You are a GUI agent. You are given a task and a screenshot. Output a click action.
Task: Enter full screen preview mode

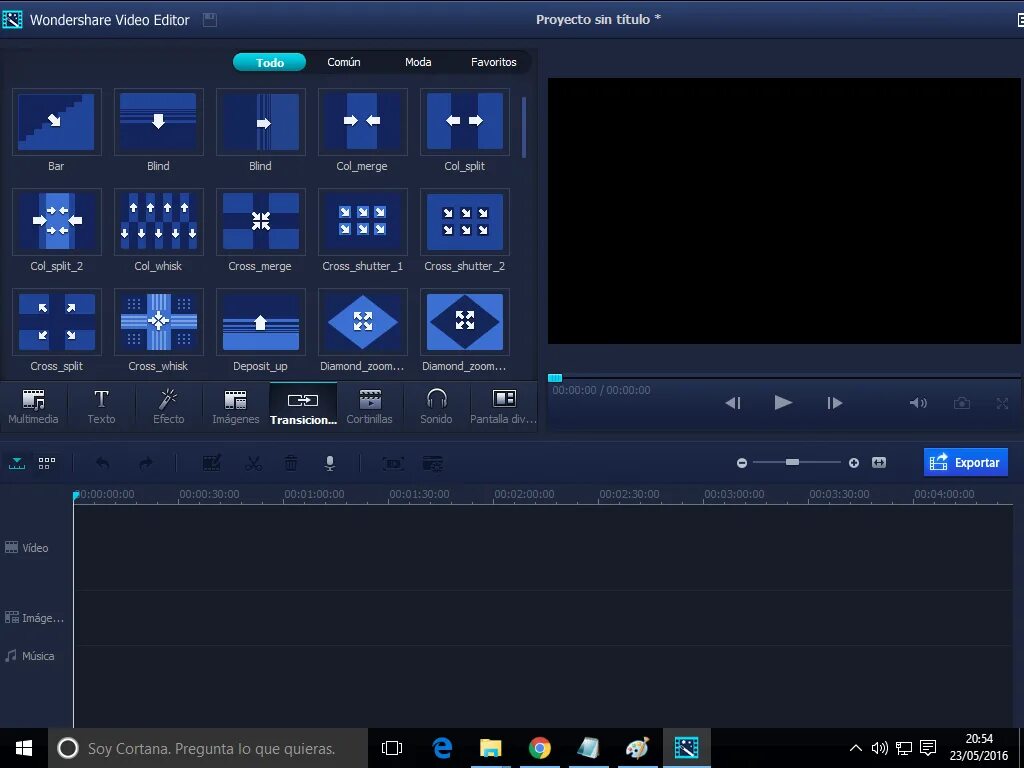tap(1002, 403)
